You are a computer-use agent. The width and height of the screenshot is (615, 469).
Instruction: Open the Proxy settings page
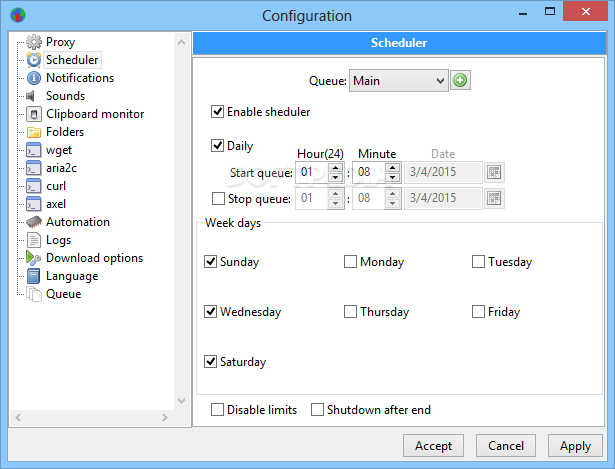60,42
